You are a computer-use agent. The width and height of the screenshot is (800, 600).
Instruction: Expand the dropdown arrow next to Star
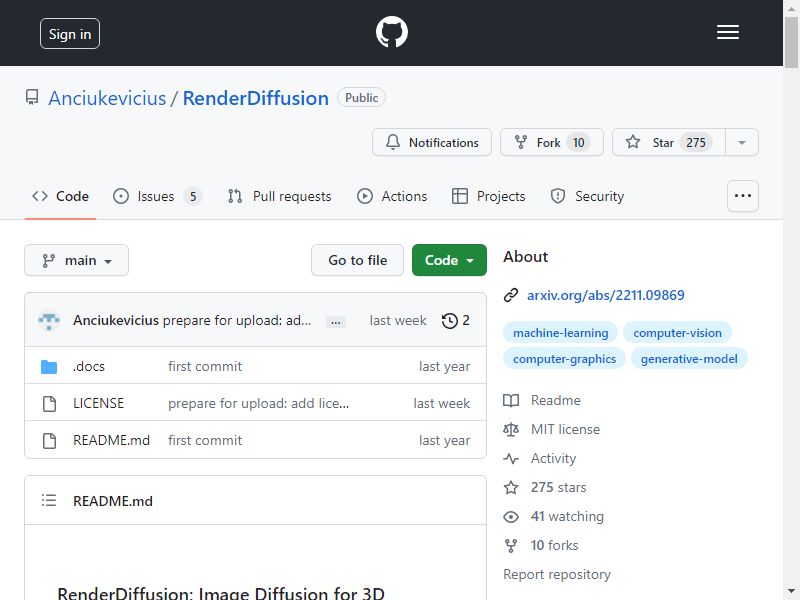point(742,142)
